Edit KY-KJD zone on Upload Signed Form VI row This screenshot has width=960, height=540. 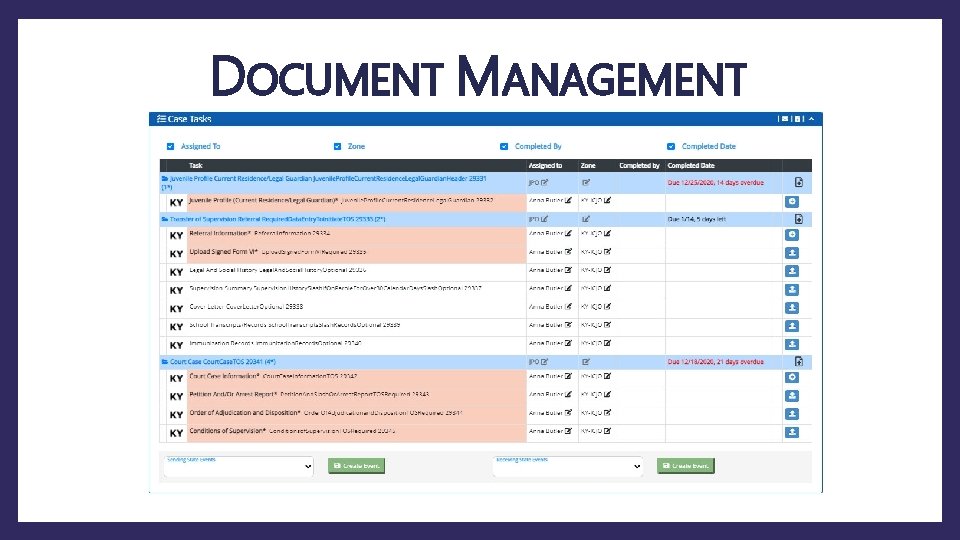[607, 252]
